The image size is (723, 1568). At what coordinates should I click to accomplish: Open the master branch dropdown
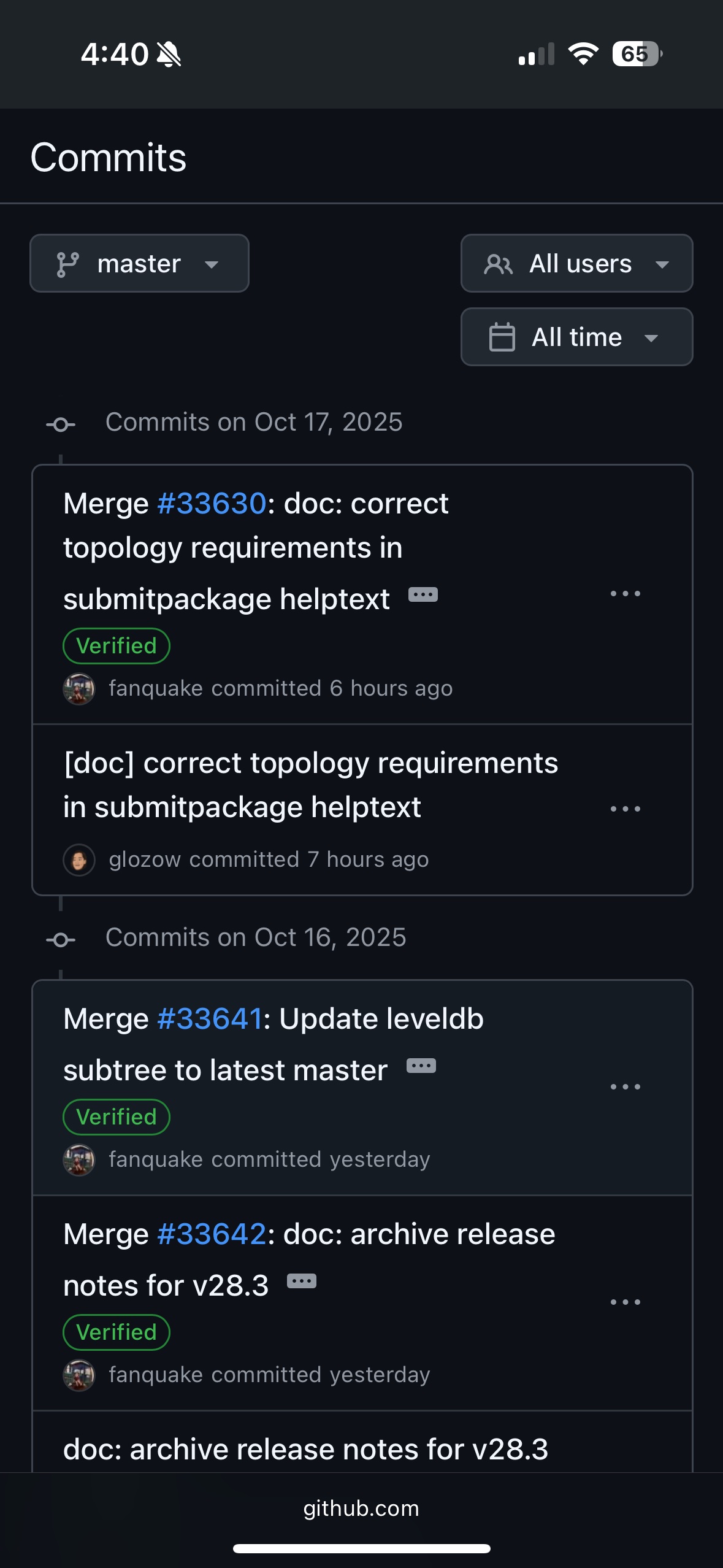(139, 264)
